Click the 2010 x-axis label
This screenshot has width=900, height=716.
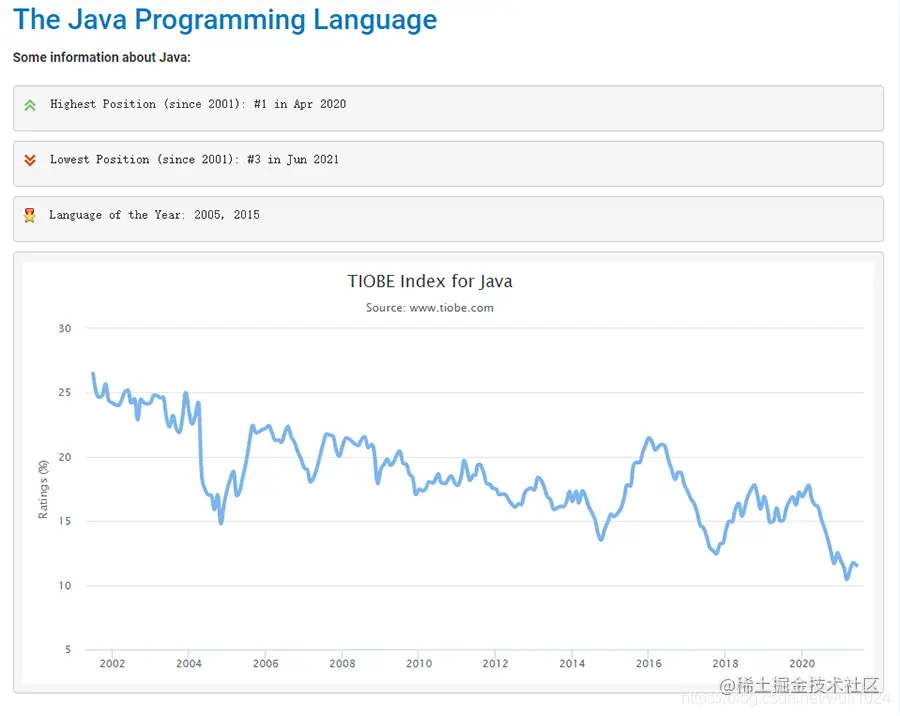point(419,664)
